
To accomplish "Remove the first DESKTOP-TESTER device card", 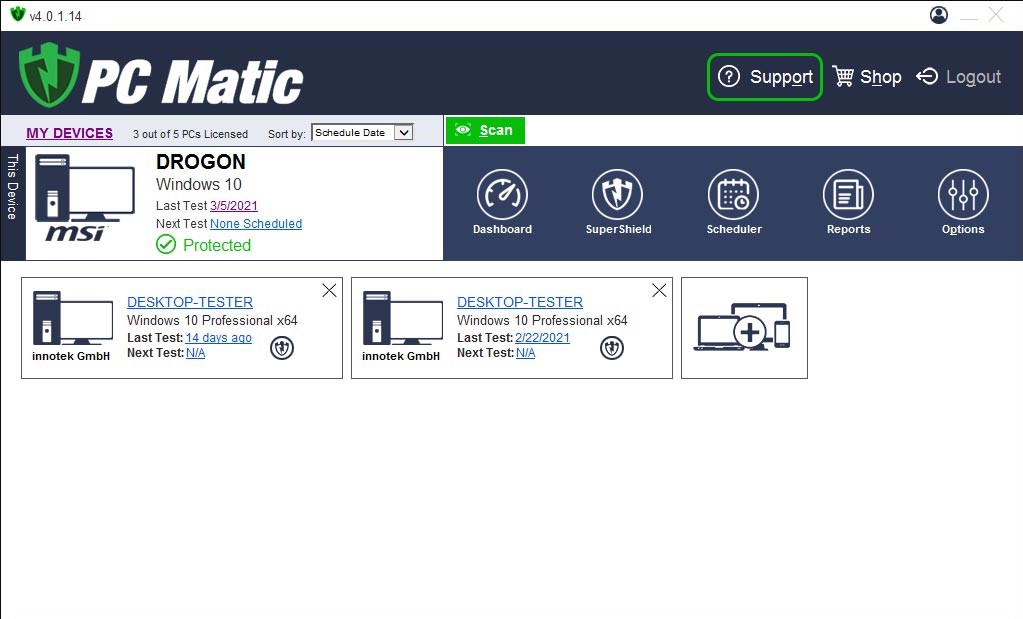I will click(329, 290).
